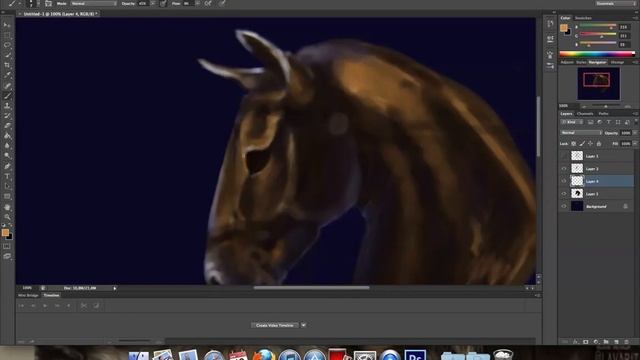The image size is (640, 360).
Task: Click the timeline split scissors button
Action: (84, 305)
